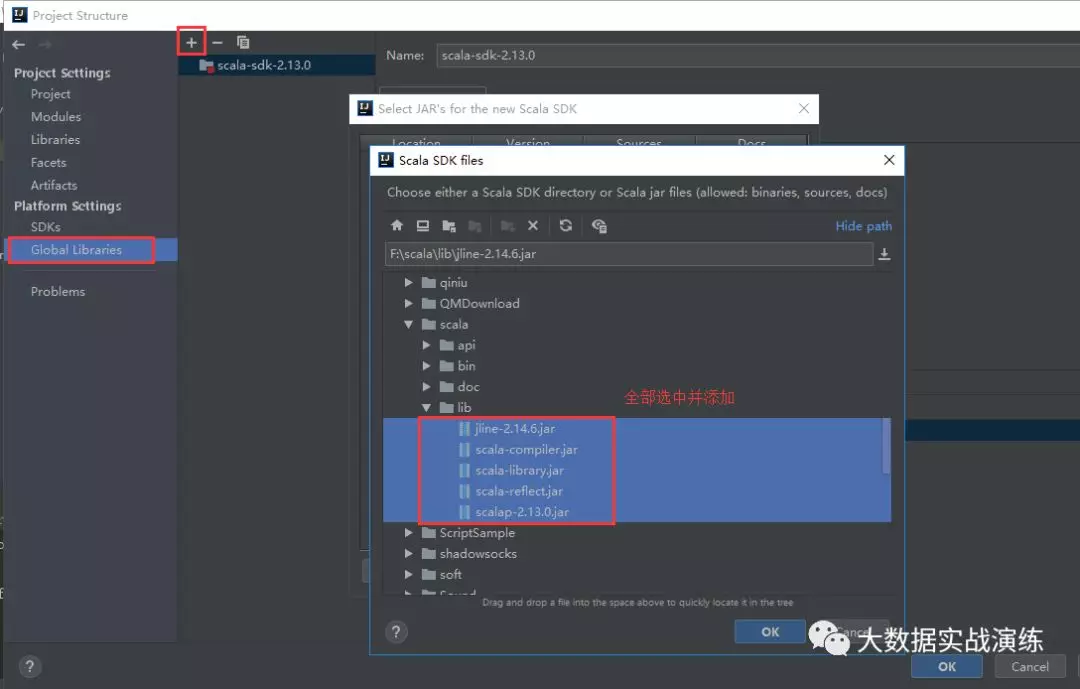Screen dimensions: 1080x689
Task: Click OK in Project Structure window
Action: pyautogui.click(x=946, y=666)
